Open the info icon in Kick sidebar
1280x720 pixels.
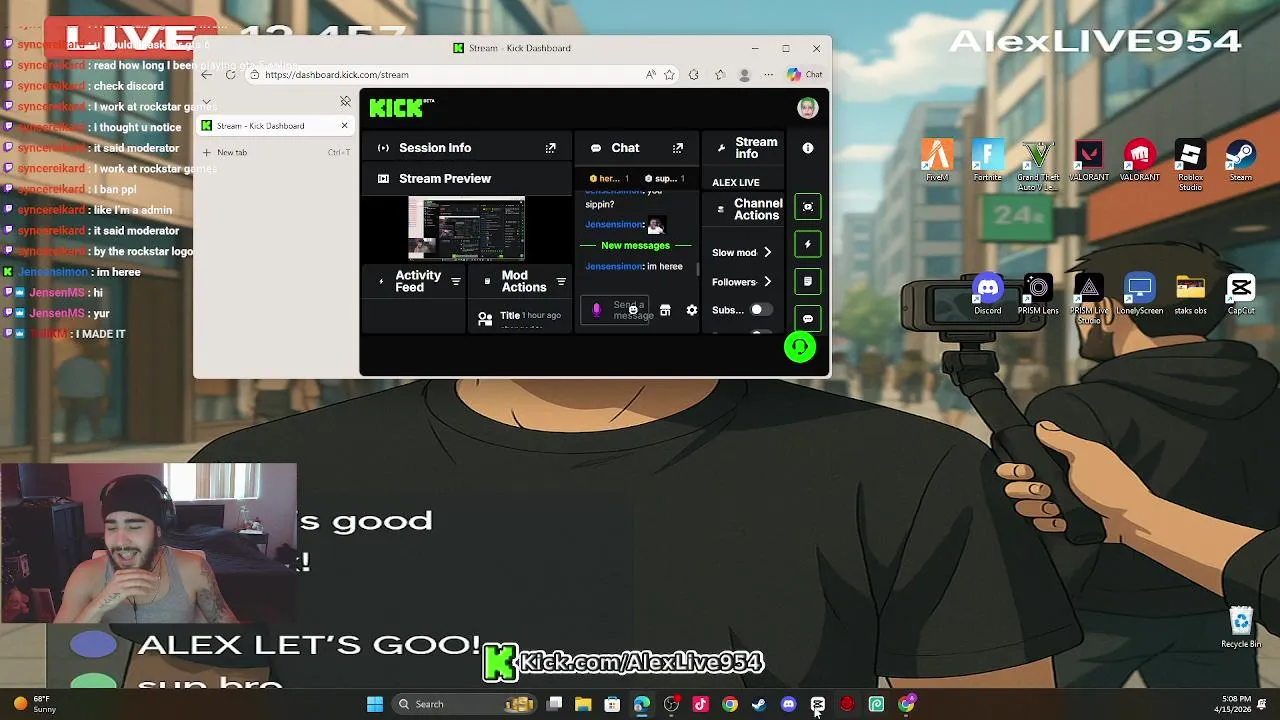[x=808, y=148]
